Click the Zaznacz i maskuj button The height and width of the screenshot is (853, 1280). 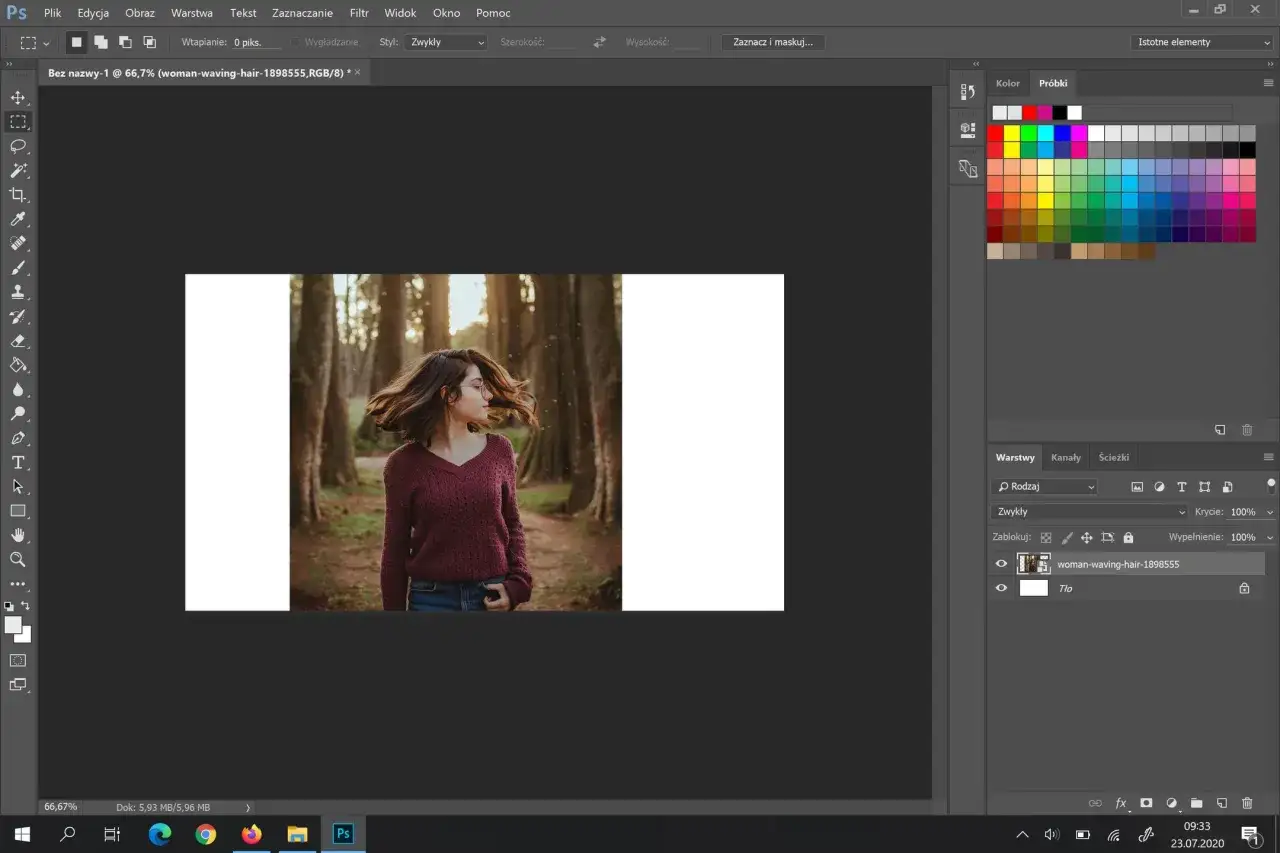(x=773, y=42)
